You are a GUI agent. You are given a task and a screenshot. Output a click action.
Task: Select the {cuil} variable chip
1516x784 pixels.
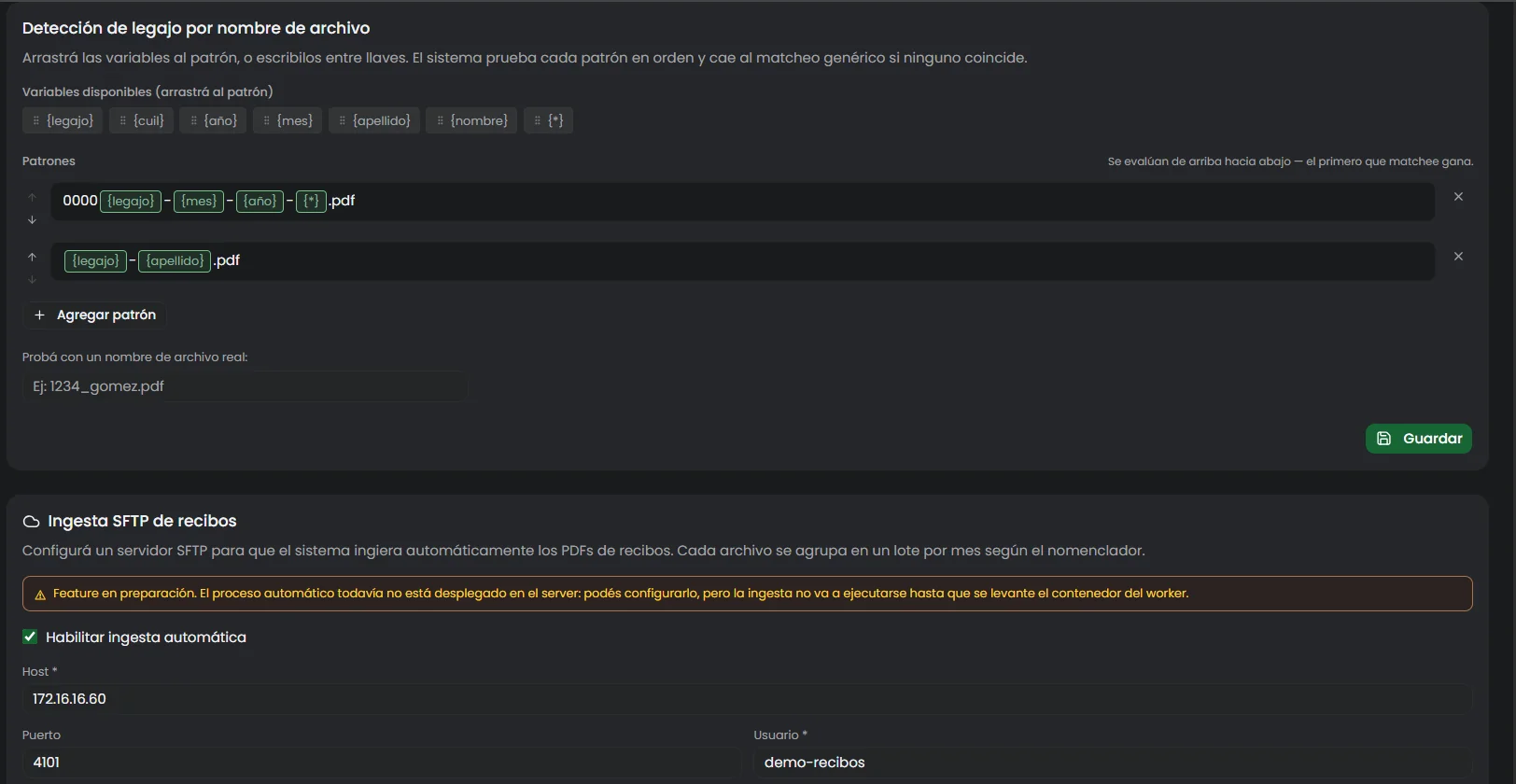tap(141, 120)
